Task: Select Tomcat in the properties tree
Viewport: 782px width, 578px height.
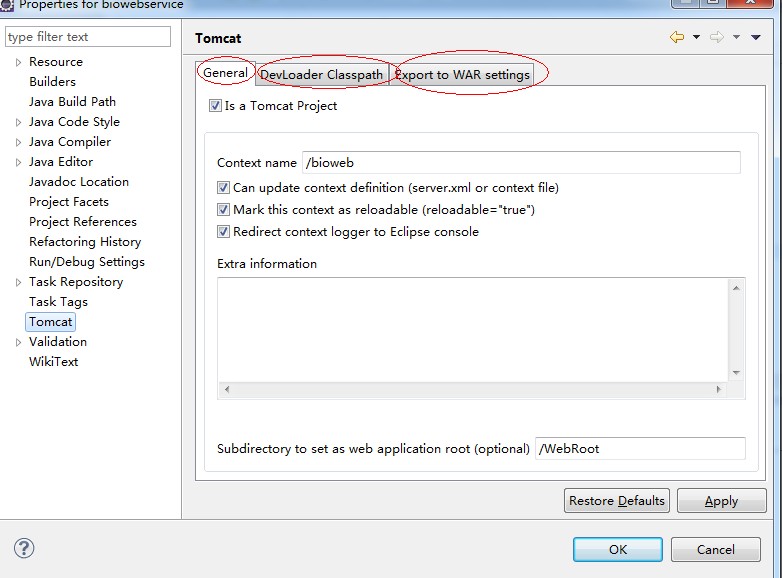Action: click(50, 322)
